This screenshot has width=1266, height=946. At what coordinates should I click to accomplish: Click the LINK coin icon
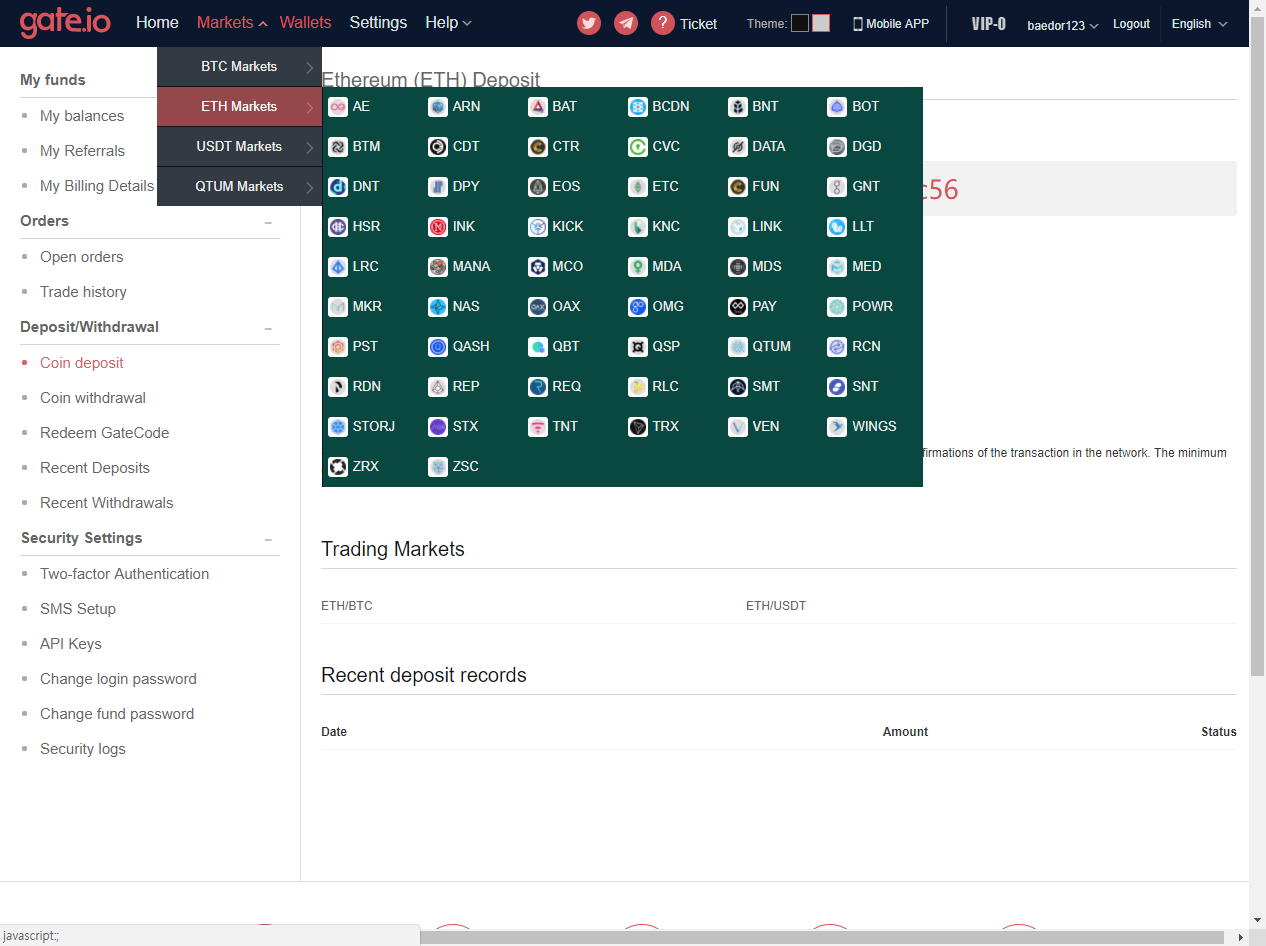(x=738, y=227)
